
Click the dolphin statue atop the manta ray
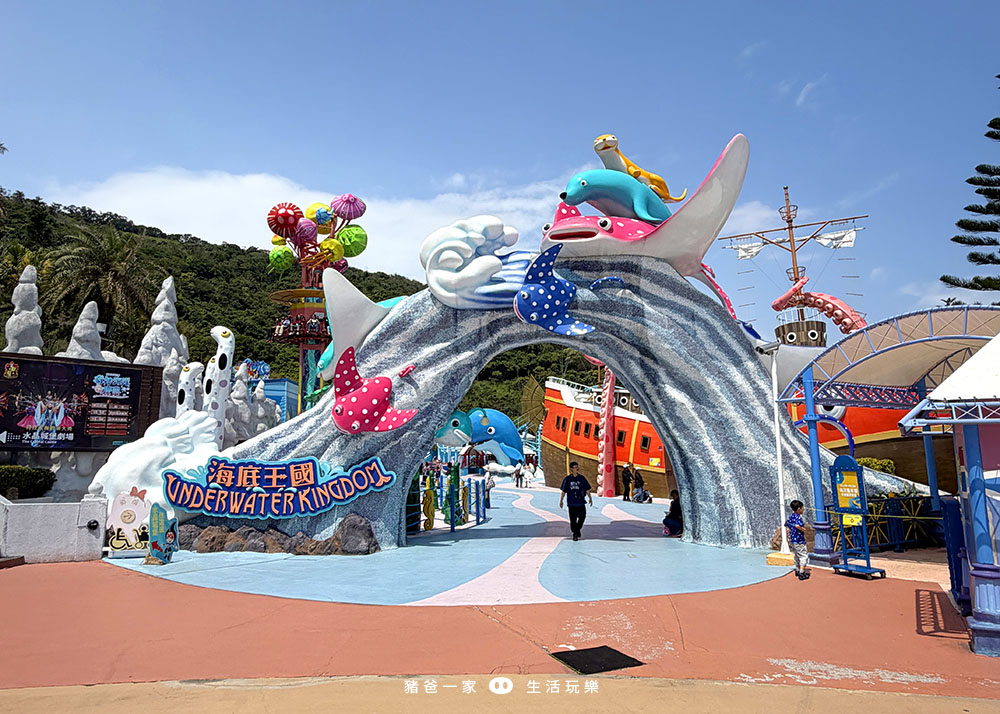click(x=610, y=190)
